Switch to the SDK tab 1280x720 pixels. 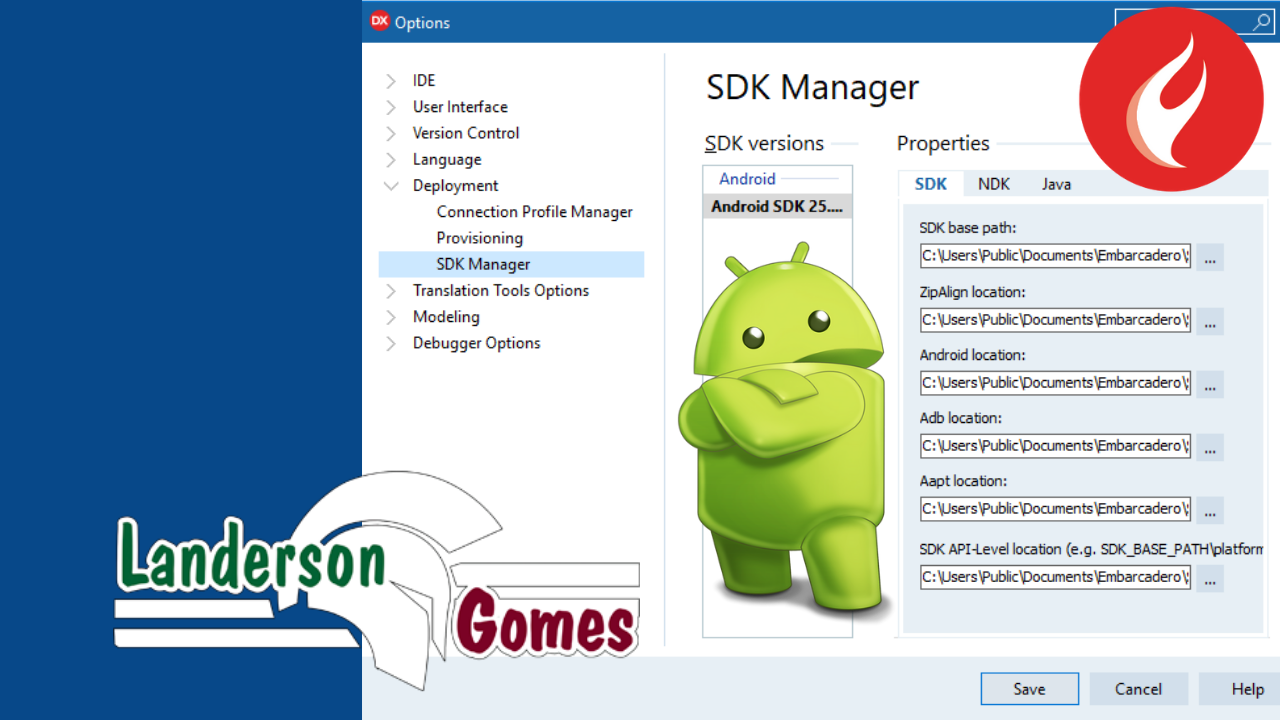coord(931,184)
